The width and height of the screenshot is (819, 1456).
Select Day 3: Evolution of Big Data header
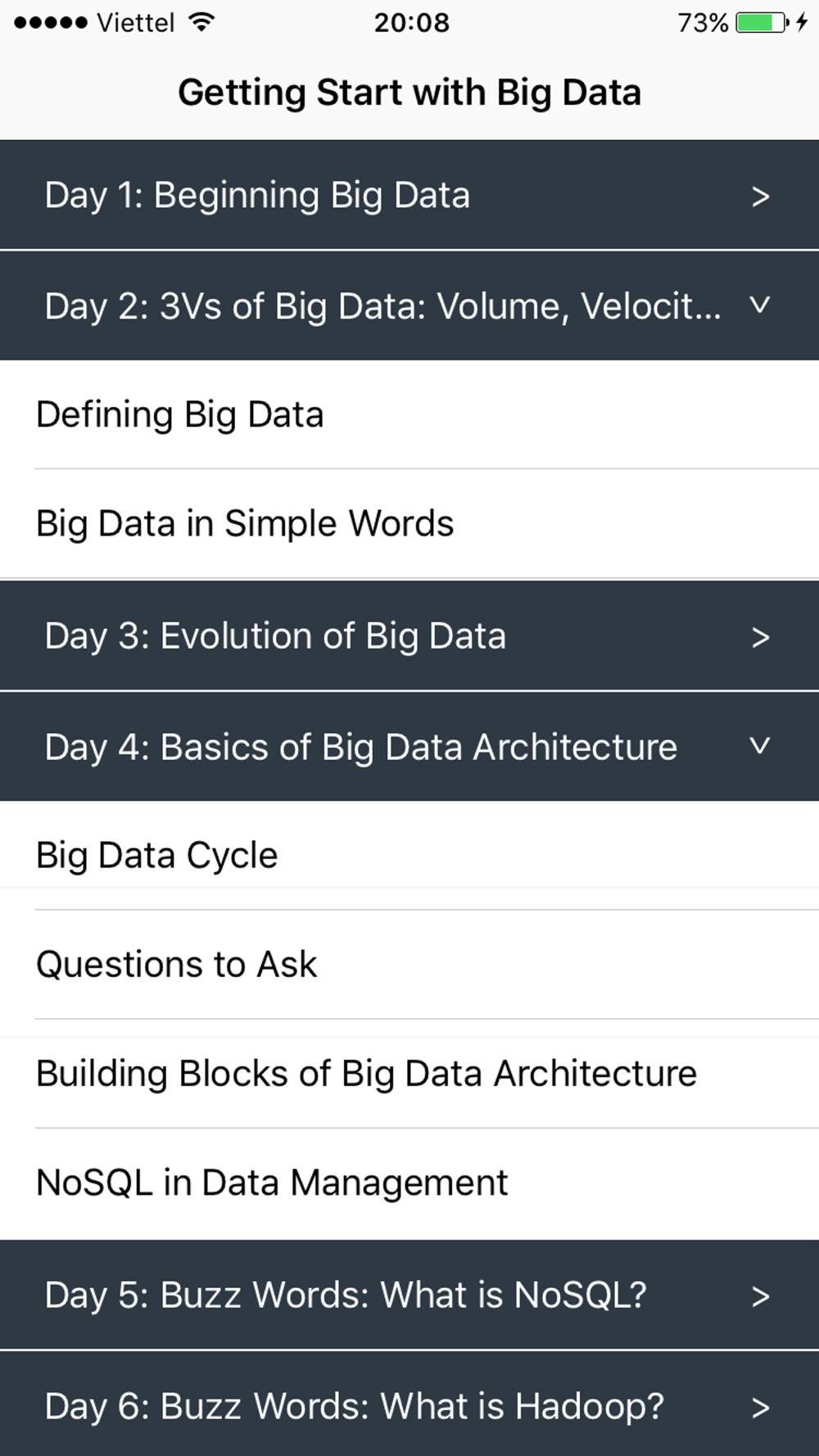coord(409,635)
